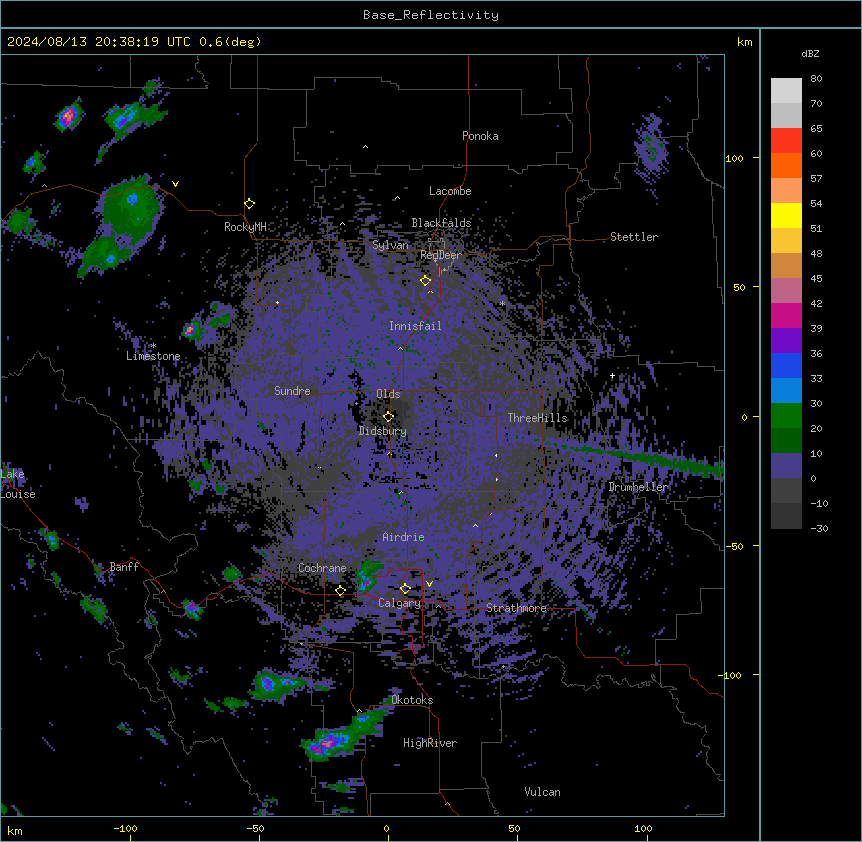
Task: Click the Blackfalds label
Action: 441,223
